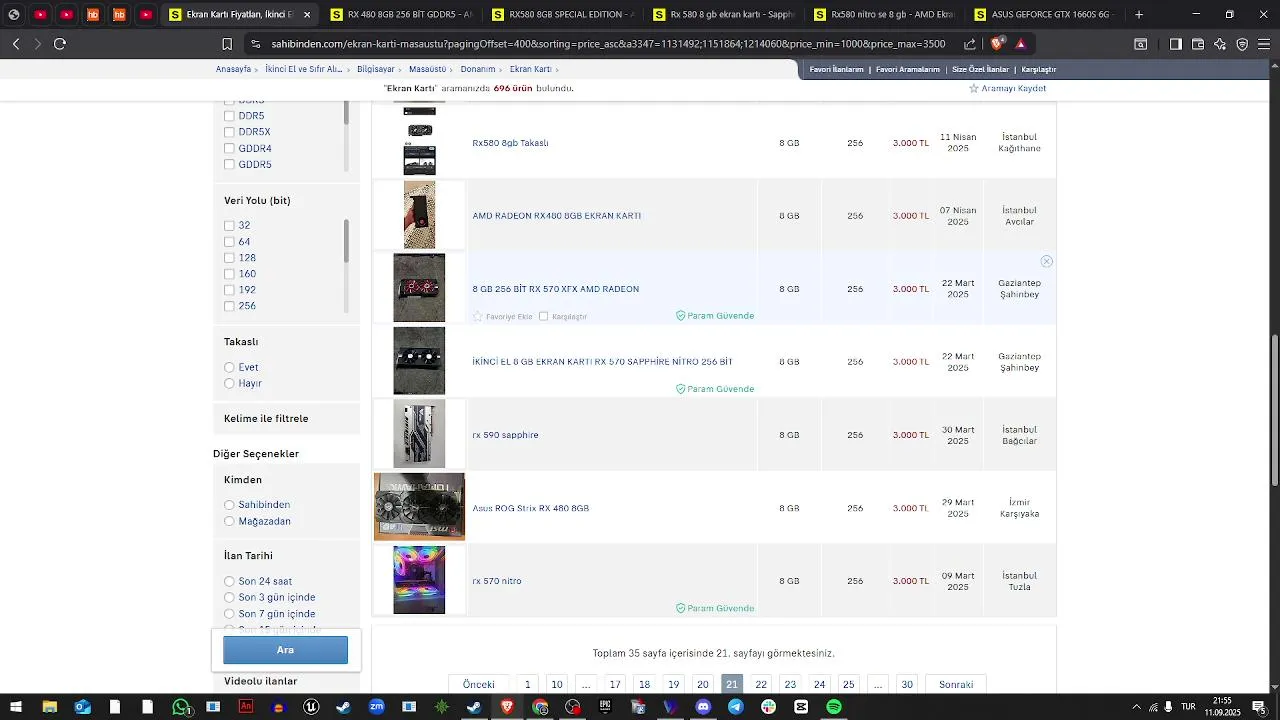Click the star icon beside Aramayı Kaydet
Viewport: 1280px width, 720px height.
tap(974, 88)
